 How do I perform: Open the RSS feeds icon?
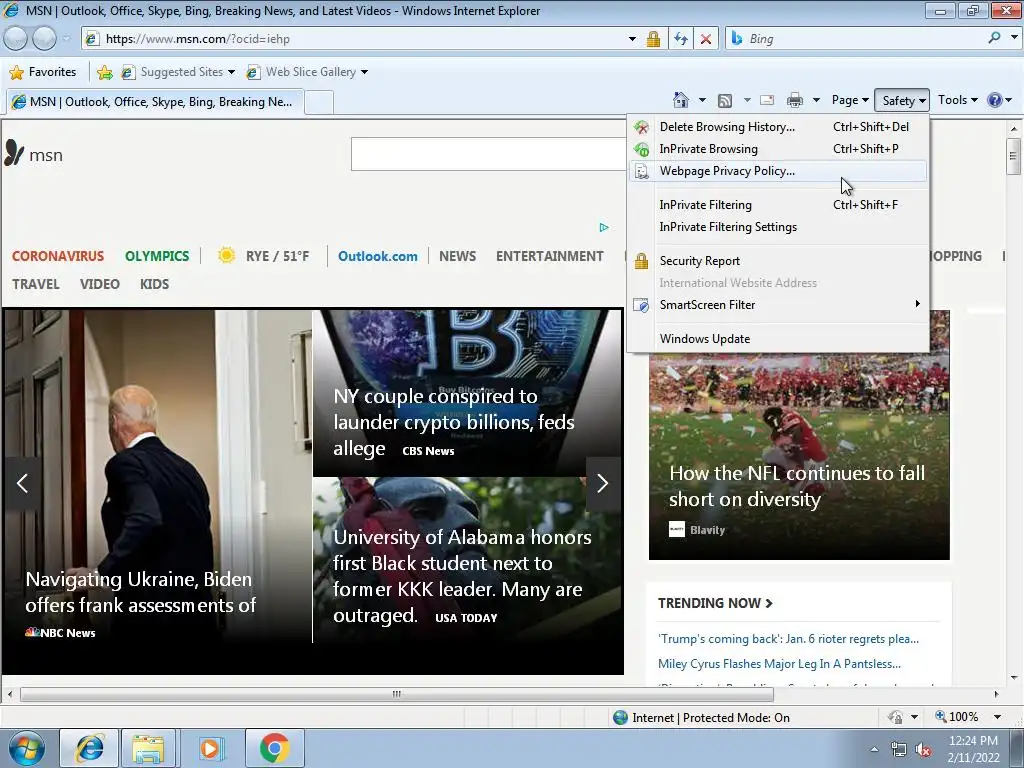(x=724, y=100)
